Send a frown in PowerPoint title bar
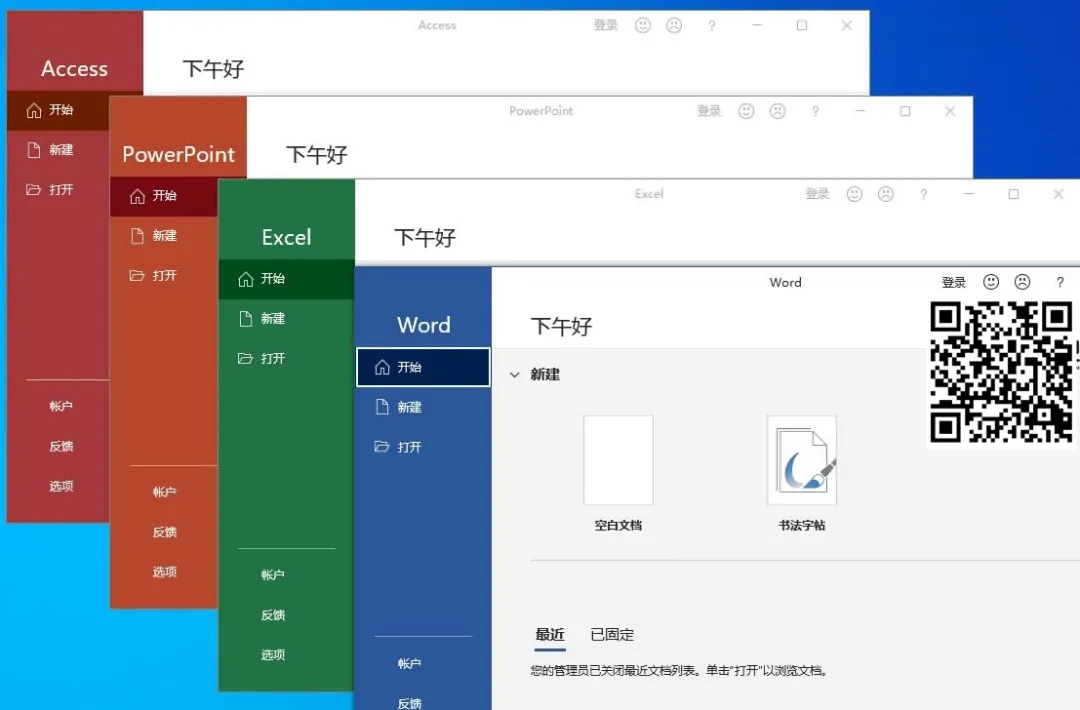Image resolution: width=1080 pixels, height=710 pixels. (778, 111)
